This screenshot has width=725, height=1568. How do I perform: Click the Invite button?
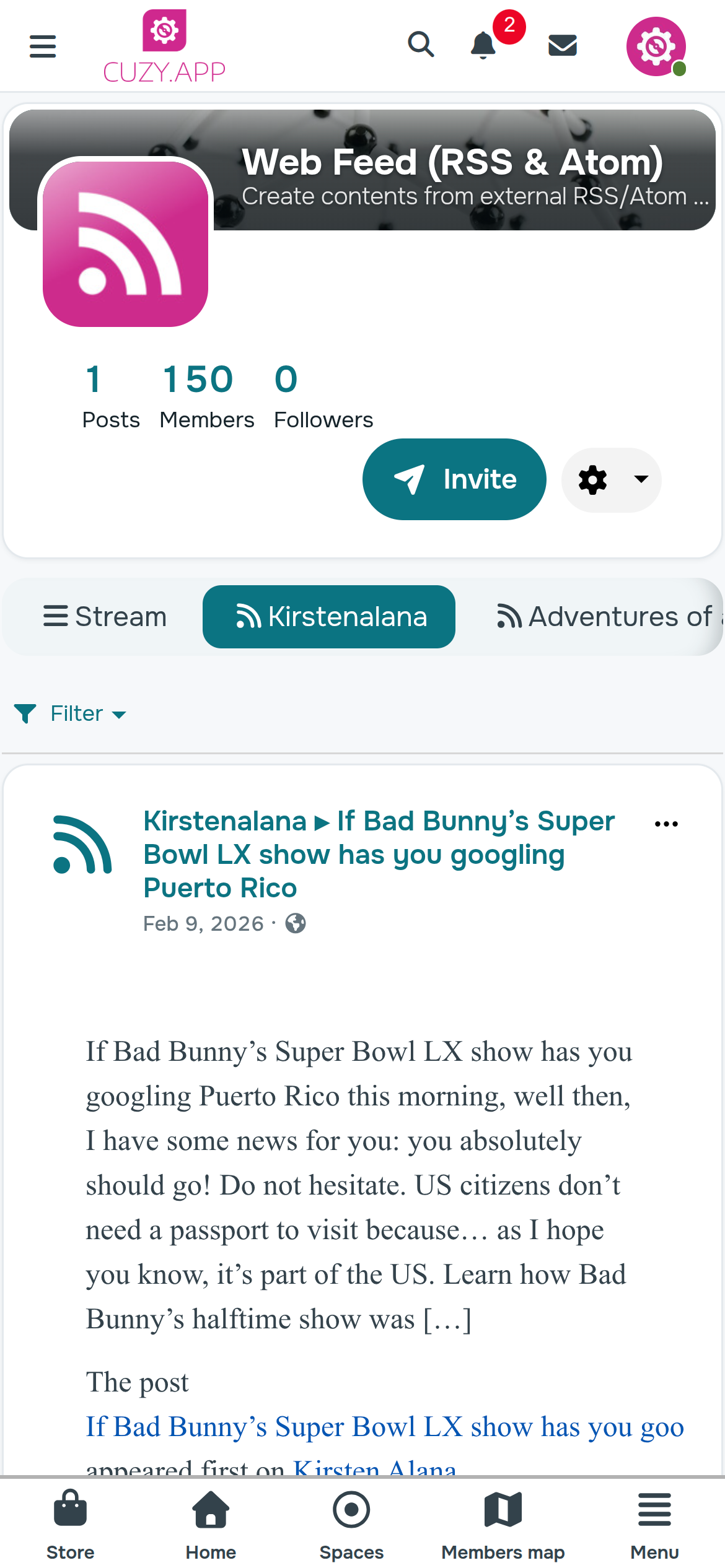pos(454,479)
